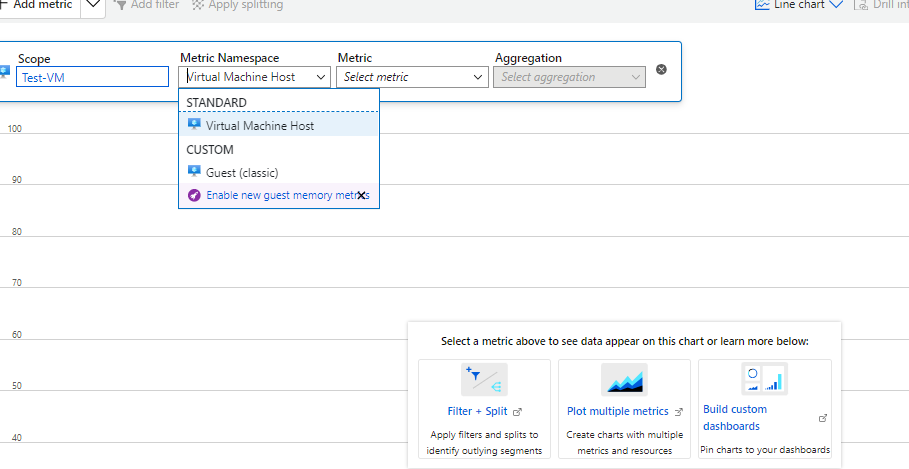Open the Select metric dropdown
This screenshot has width=909, height=469.
[412, 77]
